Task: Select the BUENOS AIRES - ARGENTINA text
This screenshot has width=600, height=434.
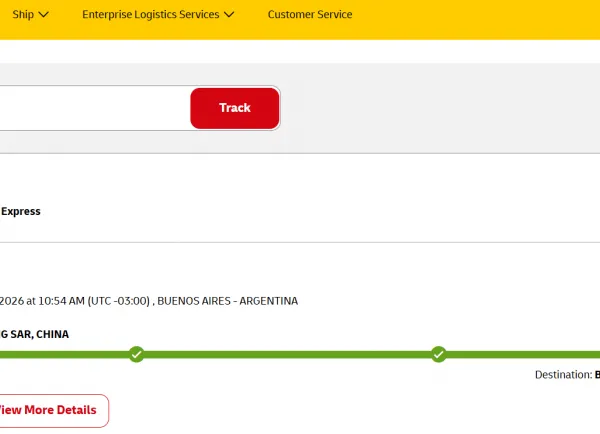Action: click(227, 301)
